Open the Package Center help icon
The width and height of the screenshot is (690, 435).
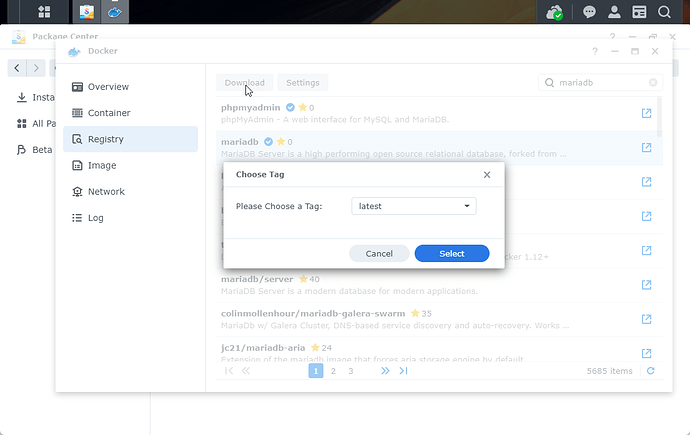coord(613,37)
